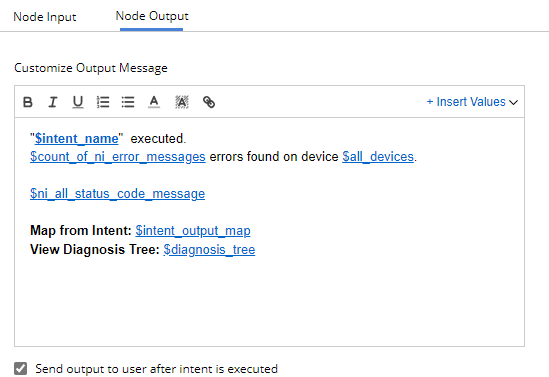Viewport: 549px width, 377px height.
Task: Insert a bulleted list
Action: pos(128,102)
